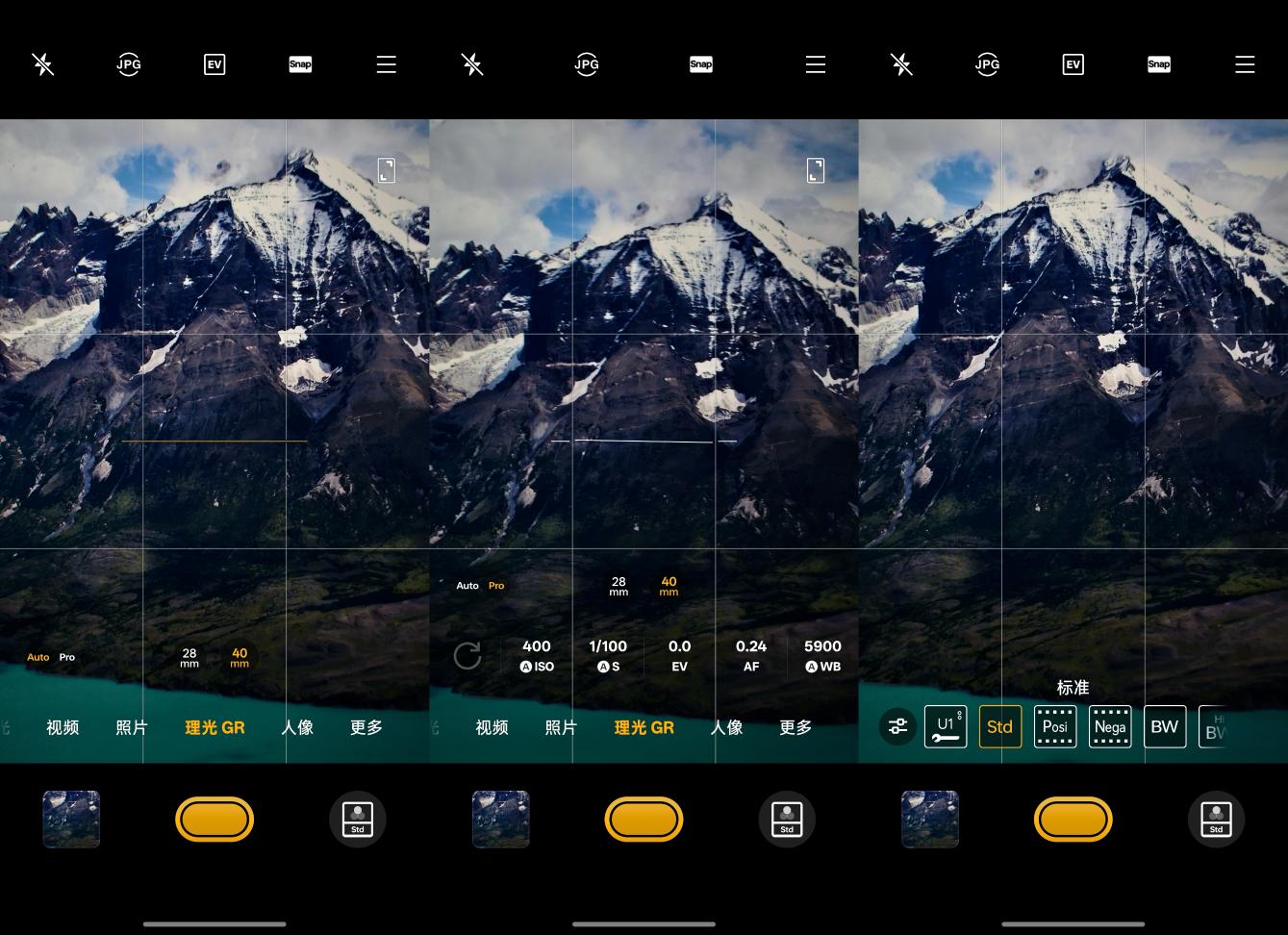Switch to 视频 tab in the Auto screen
The height and width of the screenshot is (935, 1288).
pyautogui.click(x=63, y=727)
